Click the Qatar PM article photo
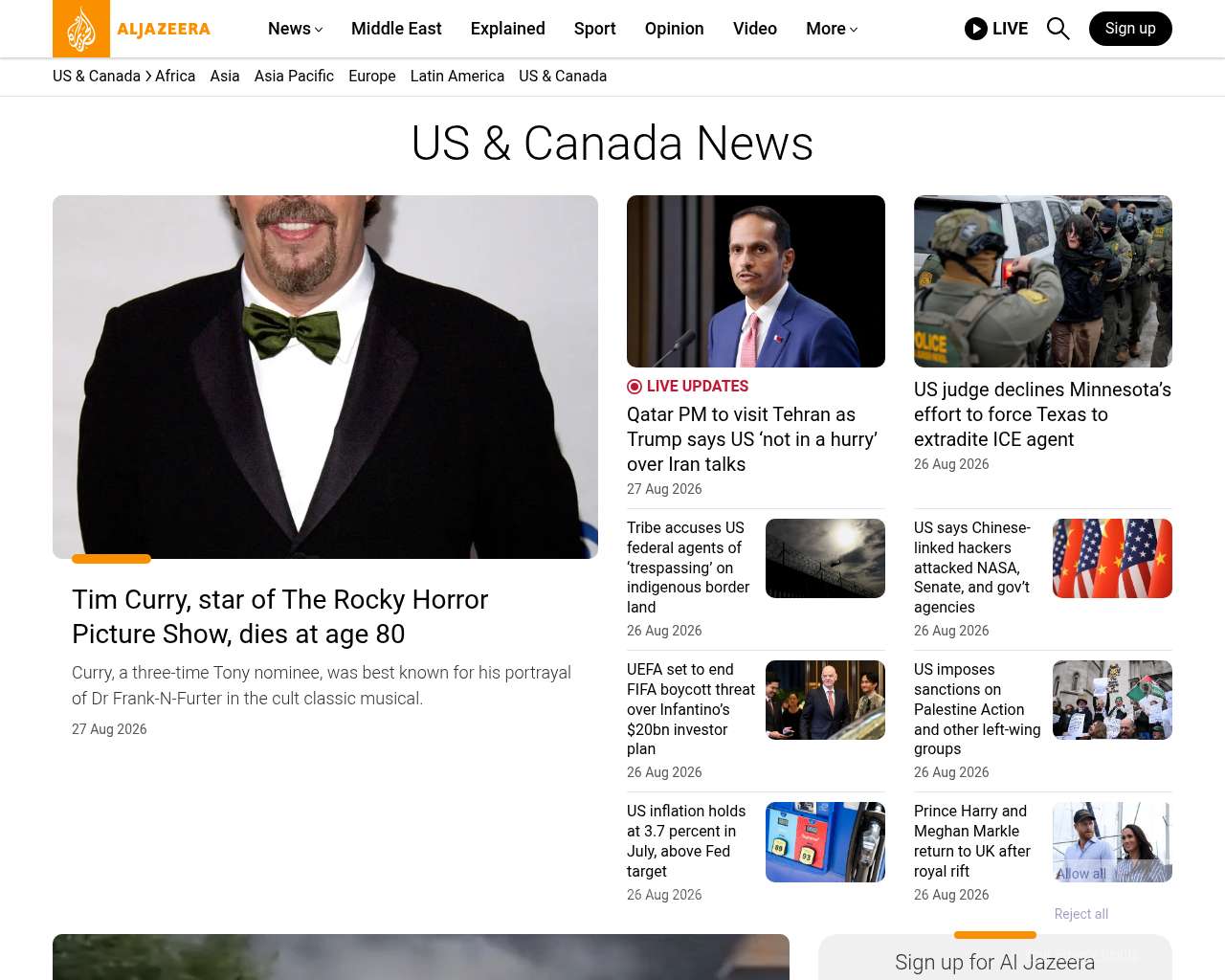 pos(756,281)
